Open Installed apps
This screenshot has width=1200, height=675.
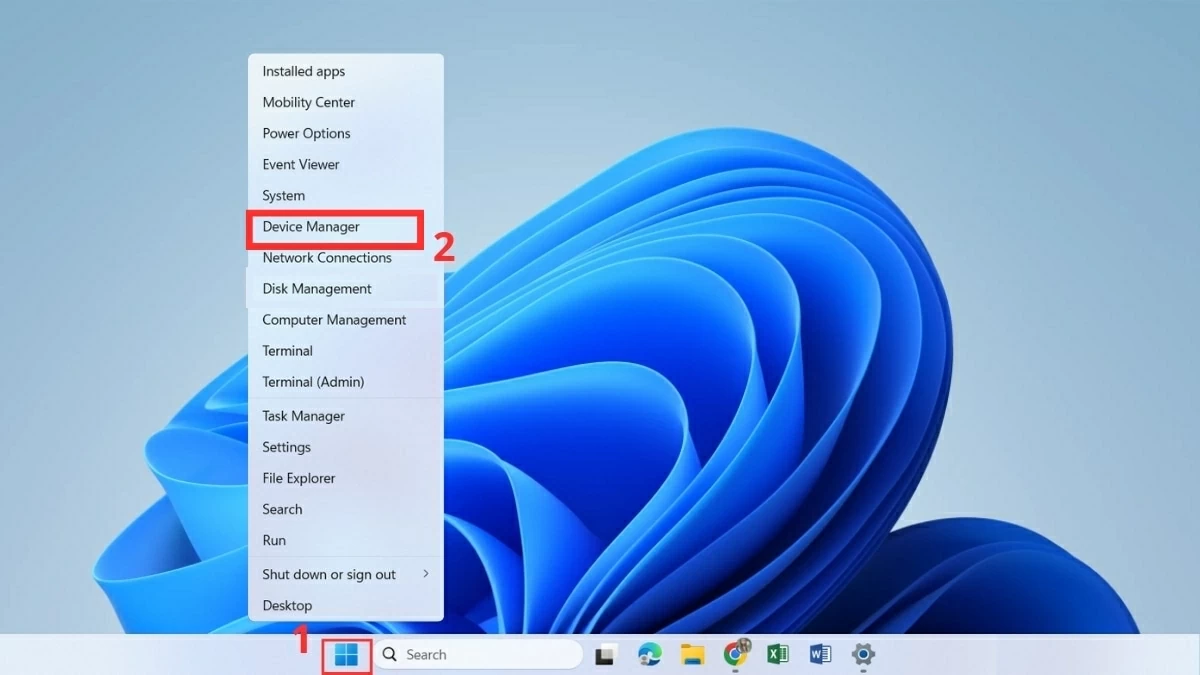[x=302, y=71]
